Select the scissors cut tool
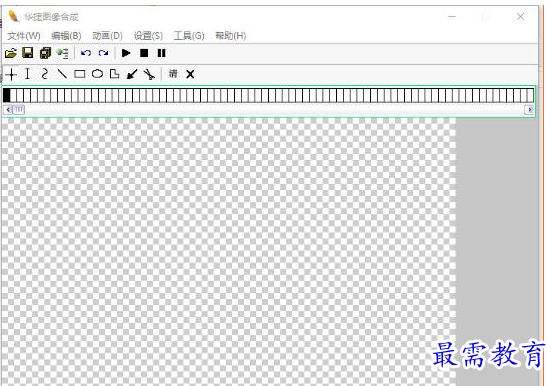 [149, 74]
